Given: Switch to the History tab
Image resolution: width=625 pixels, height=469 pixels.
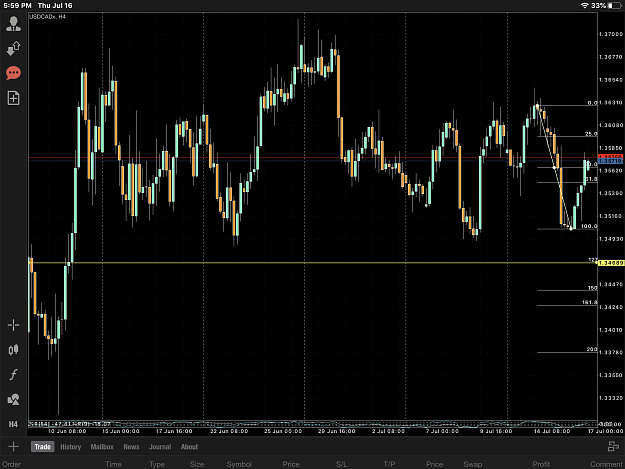Looking at the screenshot, I should click(71, 447).
